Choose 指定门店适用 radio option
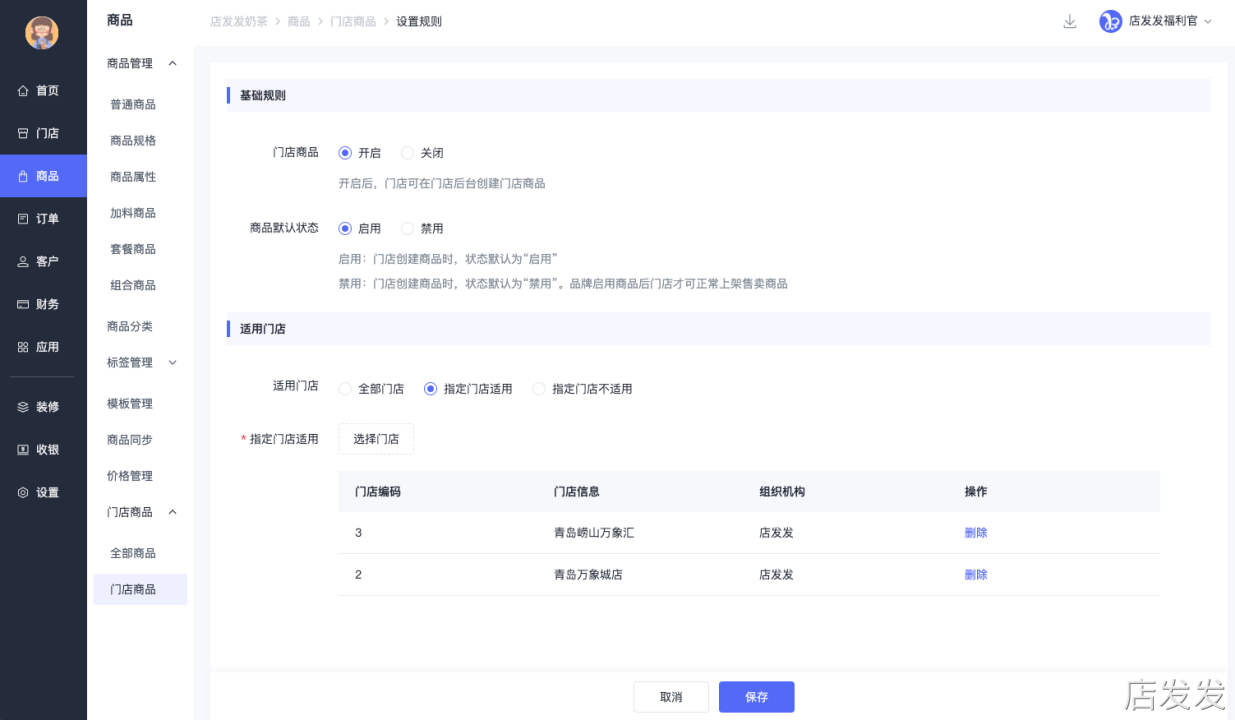Viewport: 1235px width, 720px height. (430, 389)
